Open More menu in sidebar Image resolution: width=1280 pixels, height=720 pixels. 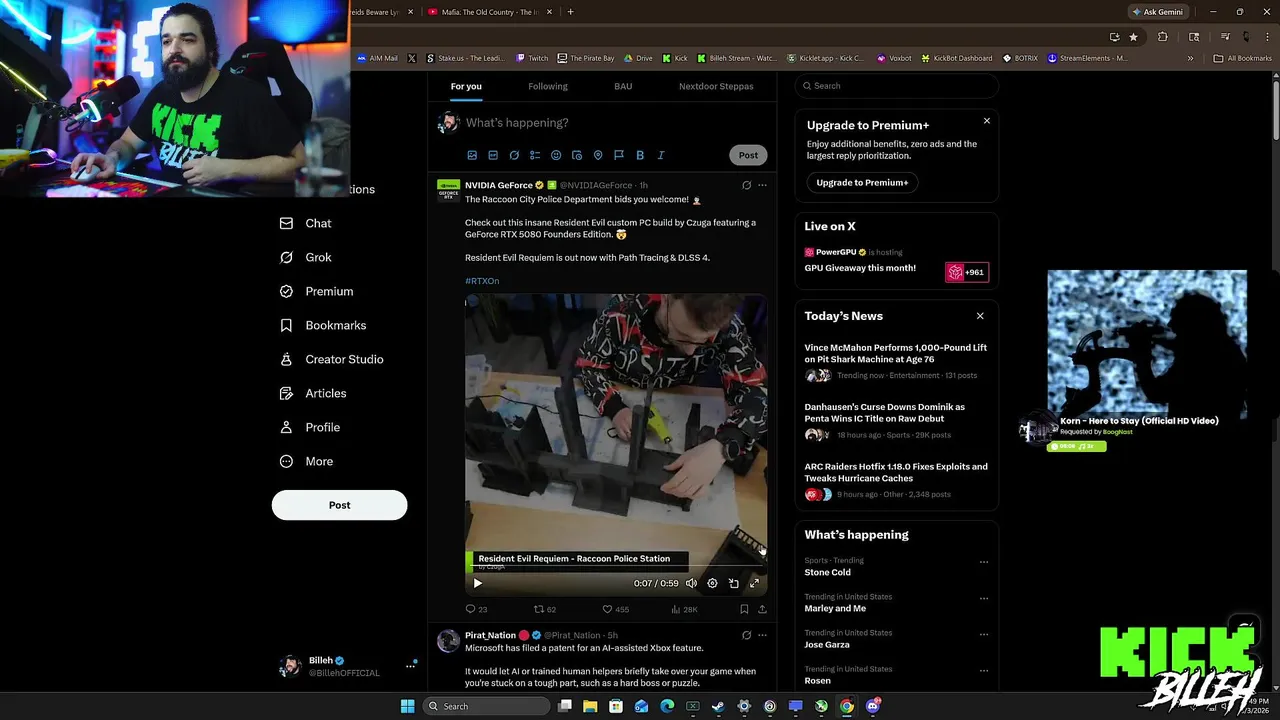click(306, 461)
